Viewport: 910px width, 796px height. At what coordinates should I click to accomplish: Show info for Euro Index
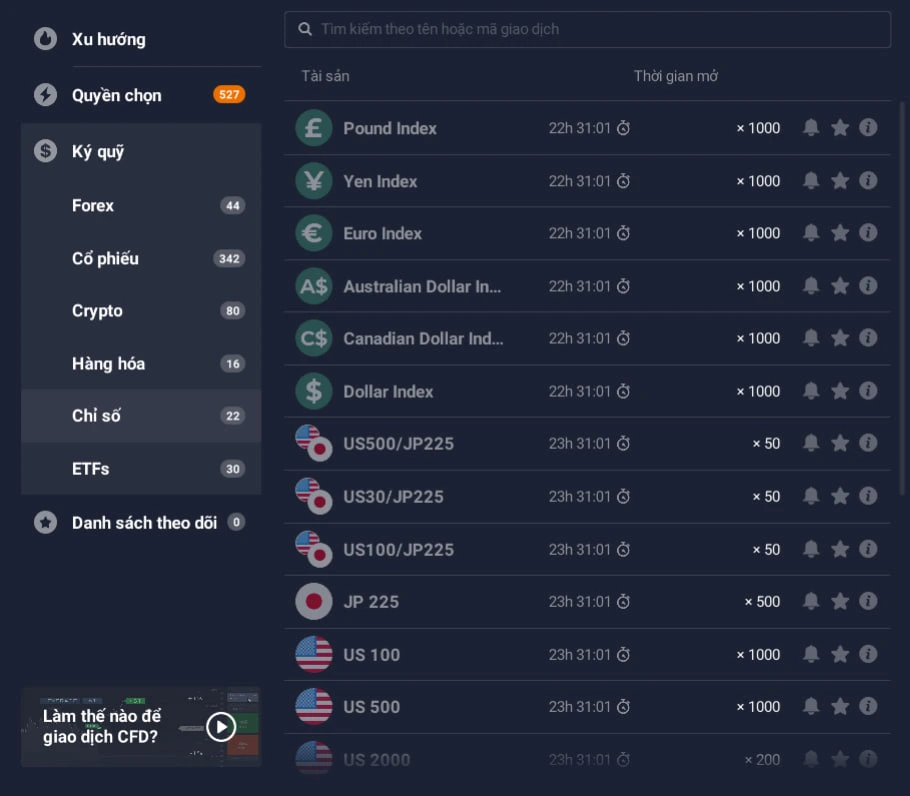pos(868,233)
